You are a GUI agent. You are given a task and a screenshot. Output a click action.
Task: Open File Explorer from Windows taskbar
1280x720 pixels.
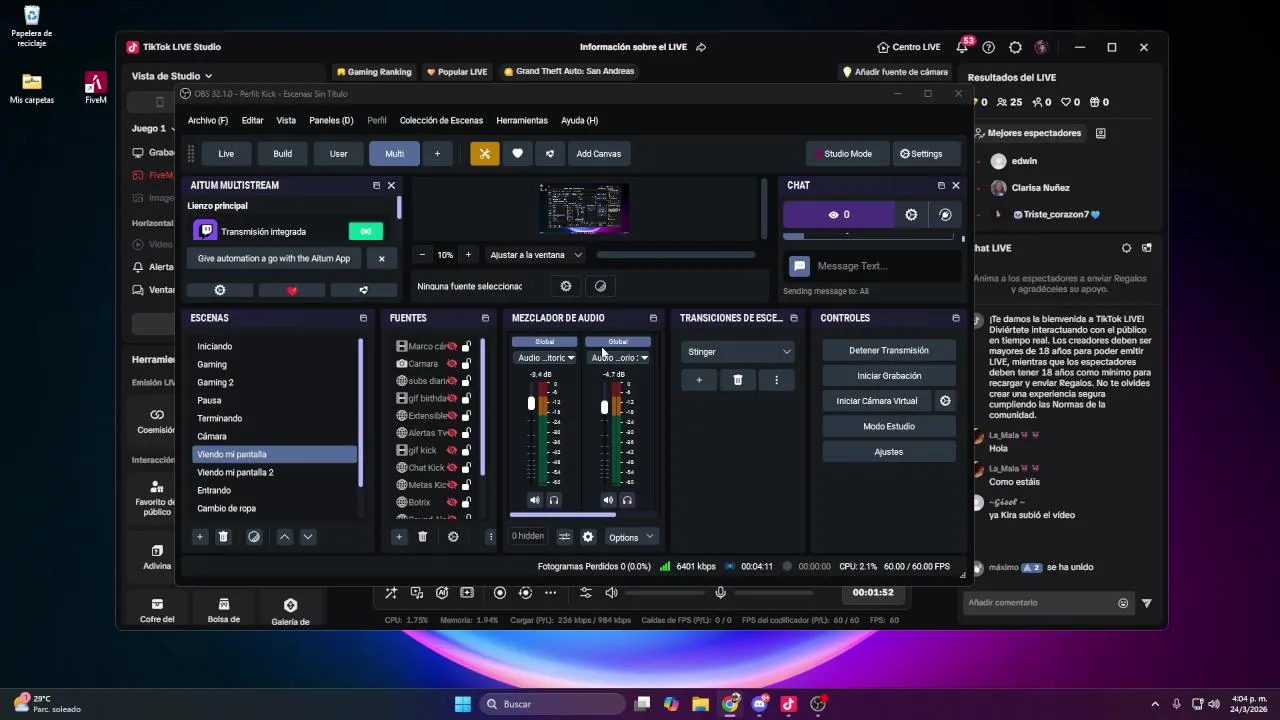(700, 704)
